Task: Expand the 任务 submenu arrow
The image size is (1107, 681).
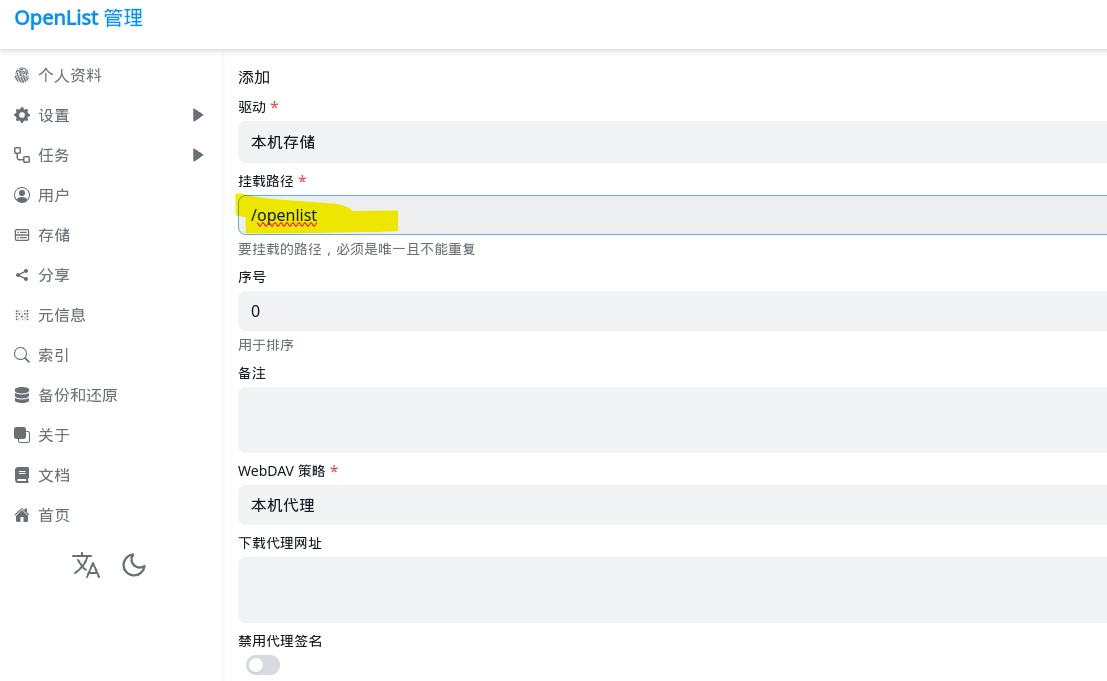Action: (x=198, y=155)
